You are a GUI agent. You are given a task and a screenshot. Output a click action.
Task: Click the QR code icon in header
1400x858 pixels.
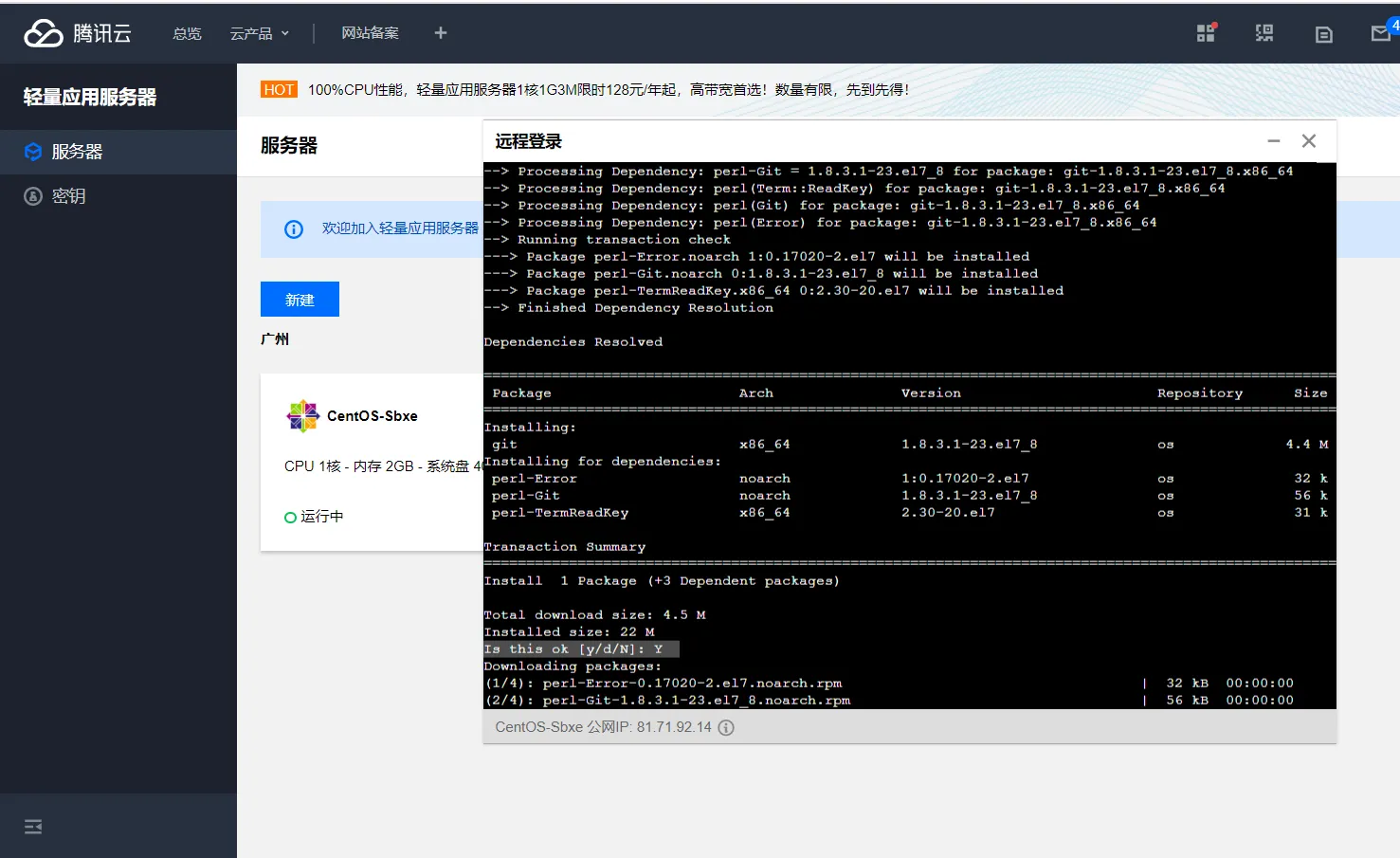pos(1264,33)
